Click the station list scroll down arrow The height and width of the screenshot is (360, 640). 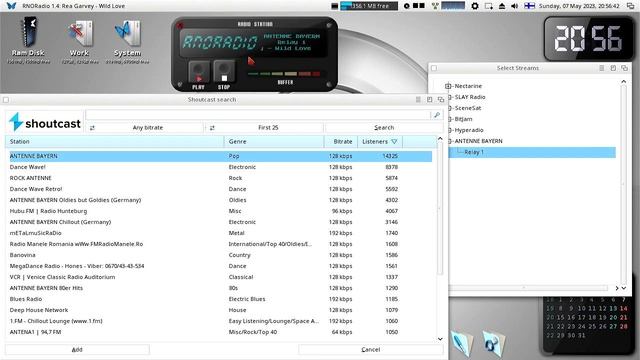[440, 339]
